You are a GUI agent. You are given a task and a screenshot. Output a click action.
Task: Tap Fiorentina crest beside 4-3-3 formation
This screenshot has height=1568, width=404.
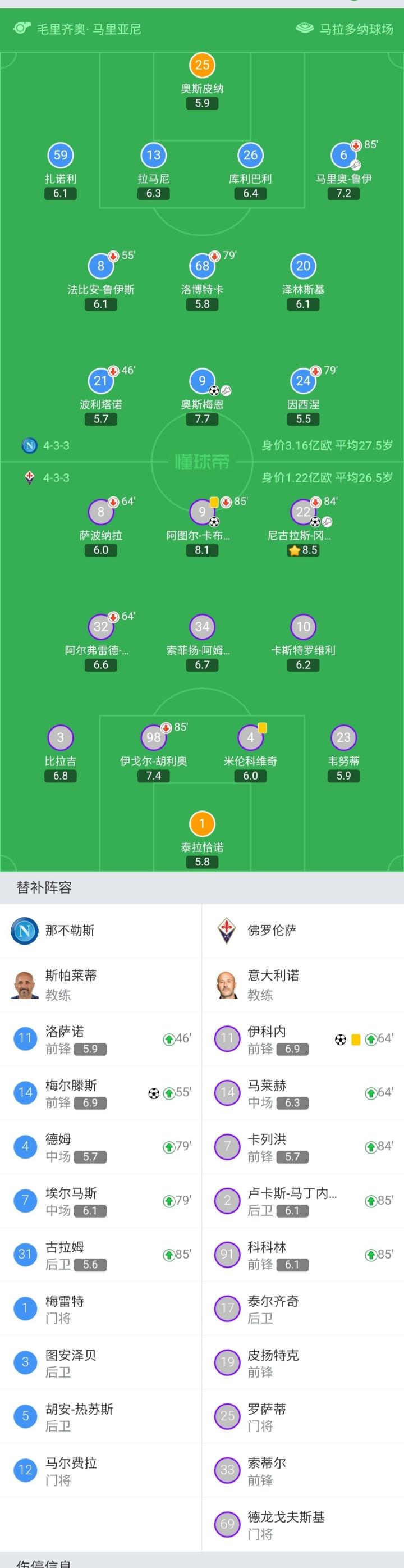29,478
